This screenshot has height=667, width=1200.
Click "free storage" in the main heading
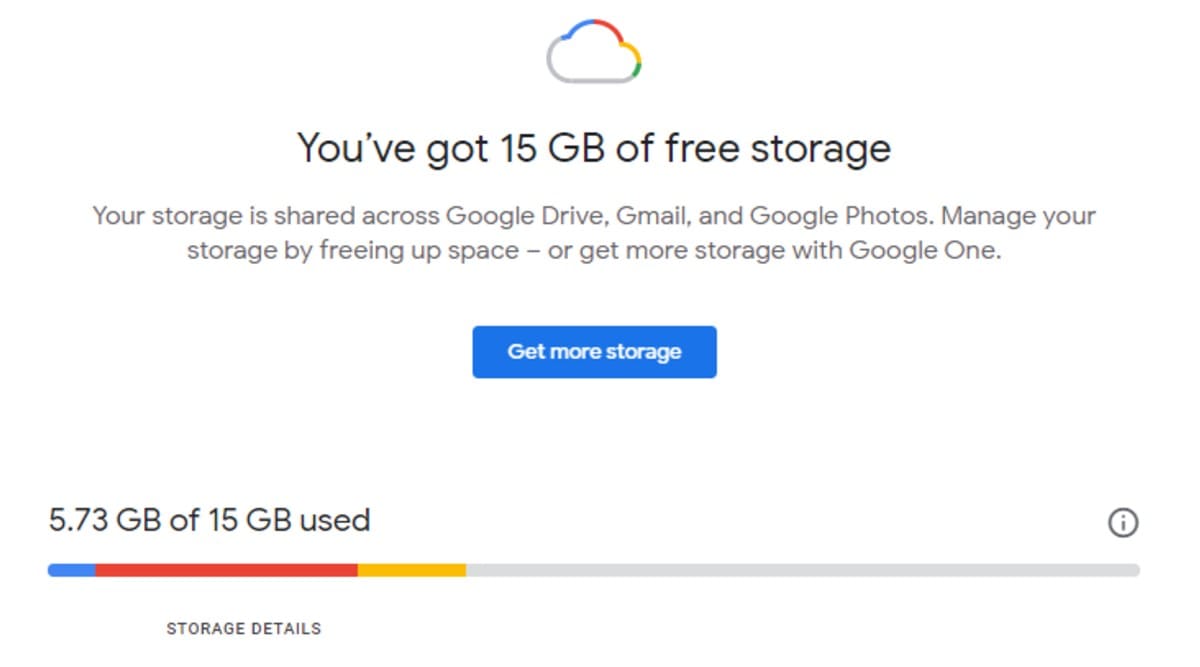(778, 148)
